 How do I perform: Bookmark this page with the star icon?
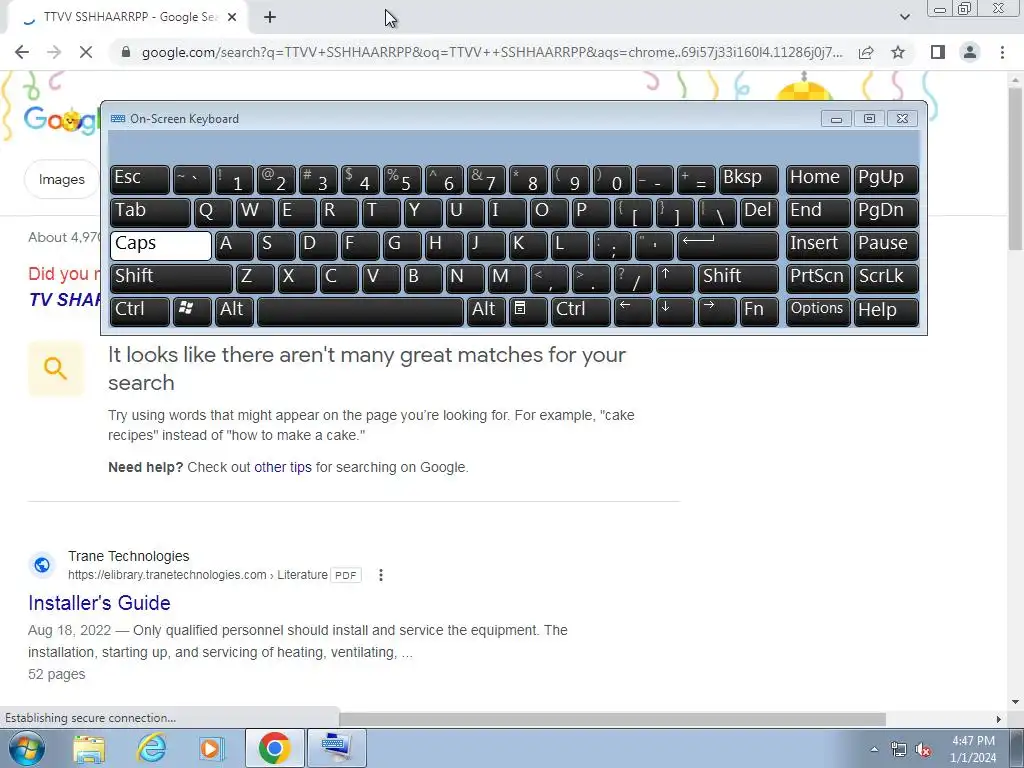(898, 52)
